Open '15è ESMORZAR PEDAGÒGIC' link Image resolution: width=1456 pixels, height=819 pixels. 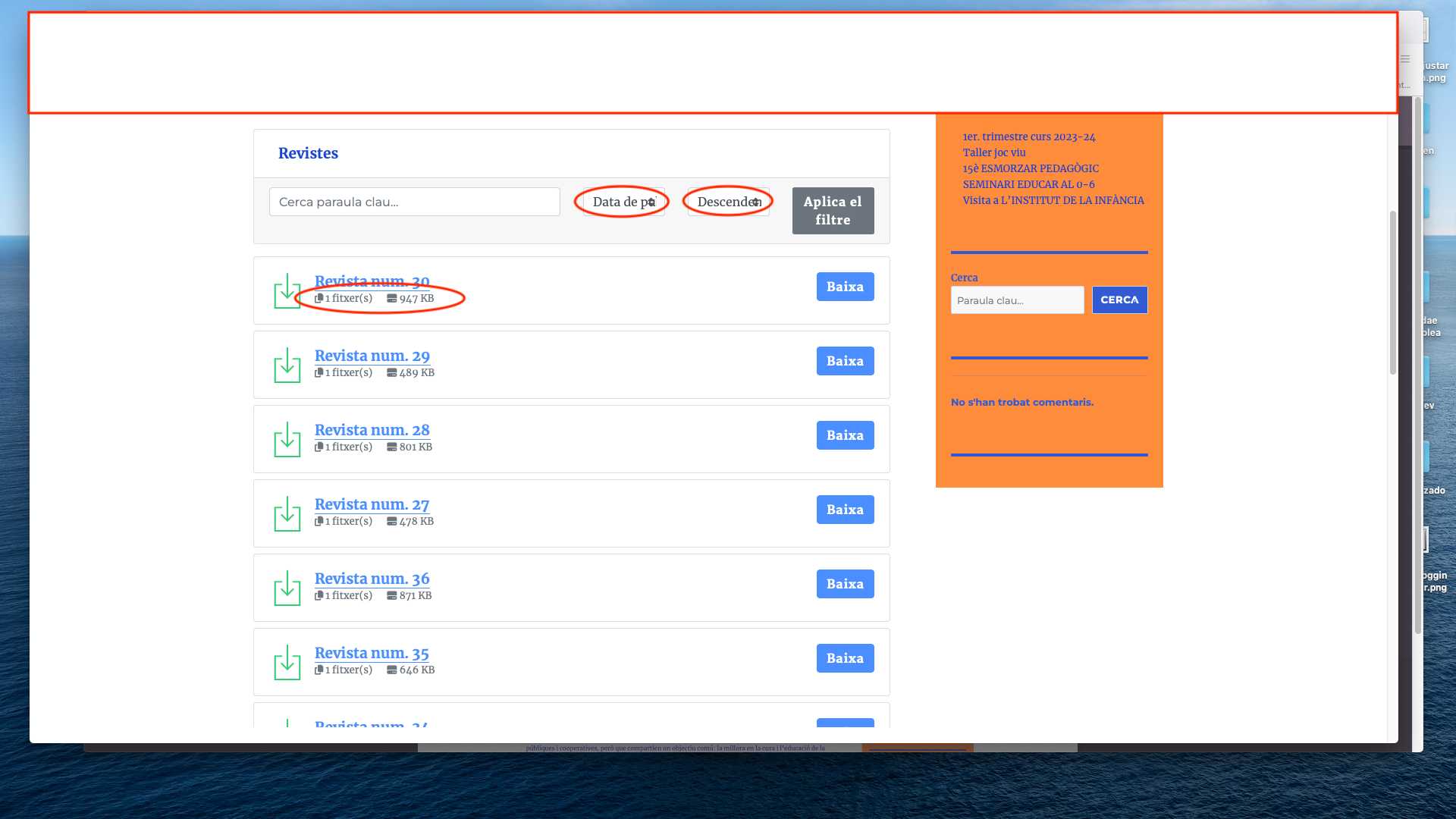(1030, 168)
